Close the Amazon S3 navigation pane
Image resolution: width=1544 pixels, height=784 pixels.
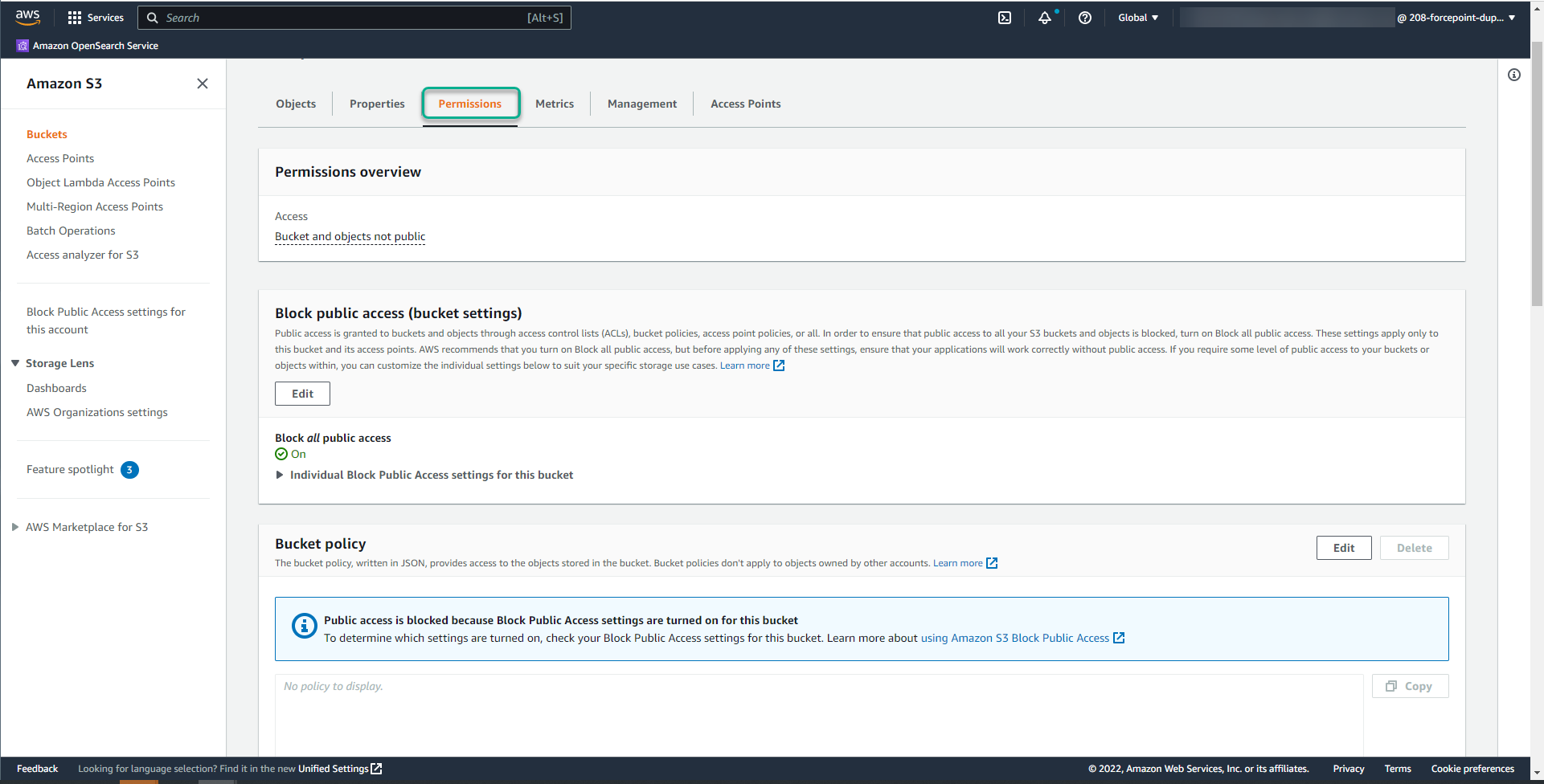click(202, 84)
